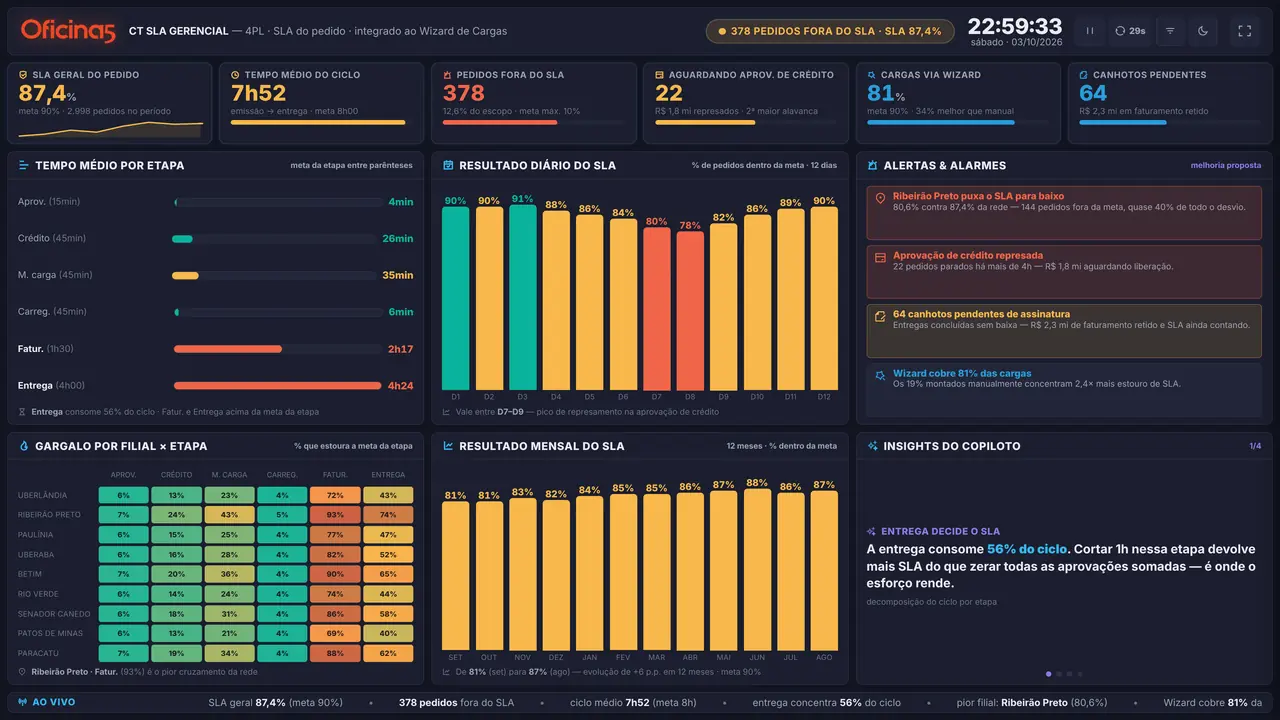Viewport: 1280px width, 720px height.
Task: Go to the first Copiloto insight dot
Action: (1048, 674)
